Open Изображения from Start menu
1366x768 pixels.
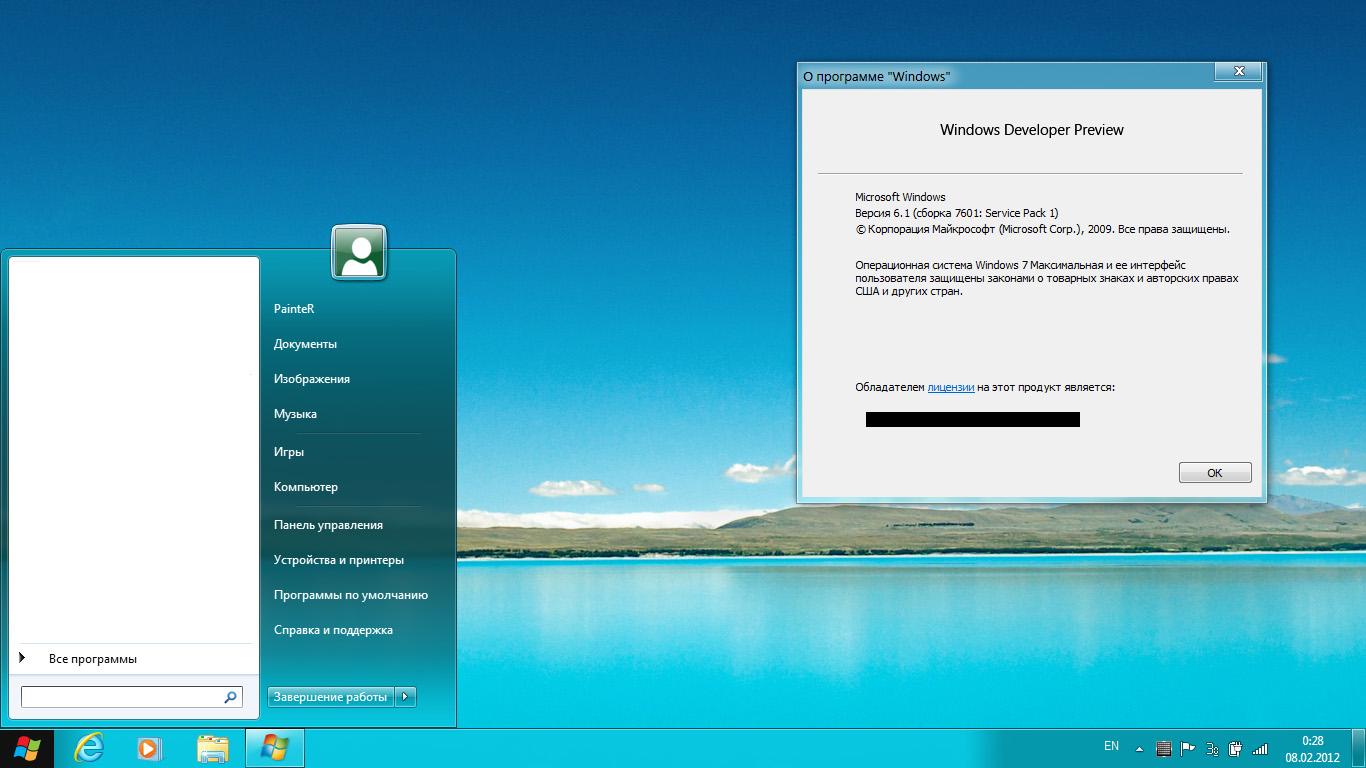[x=312, y=379]
